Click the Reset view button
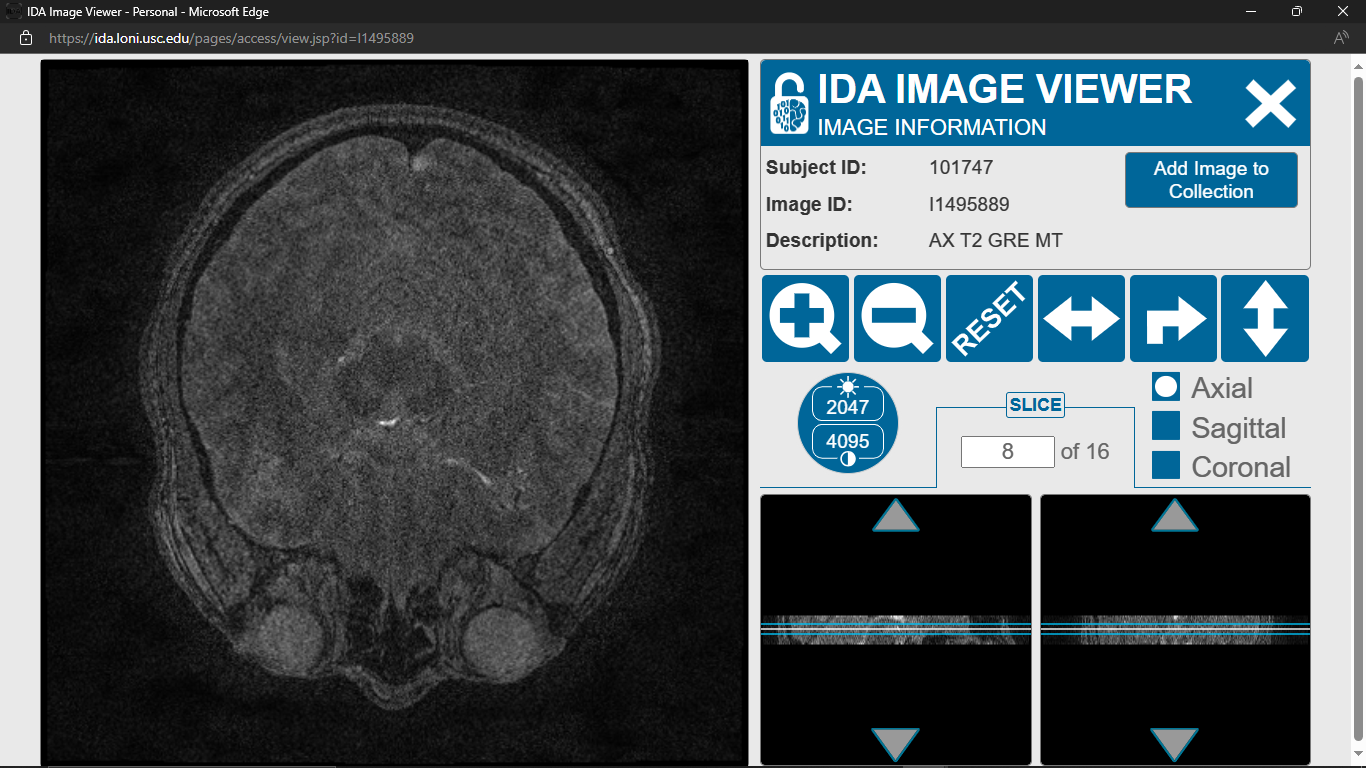 [988, 318]
